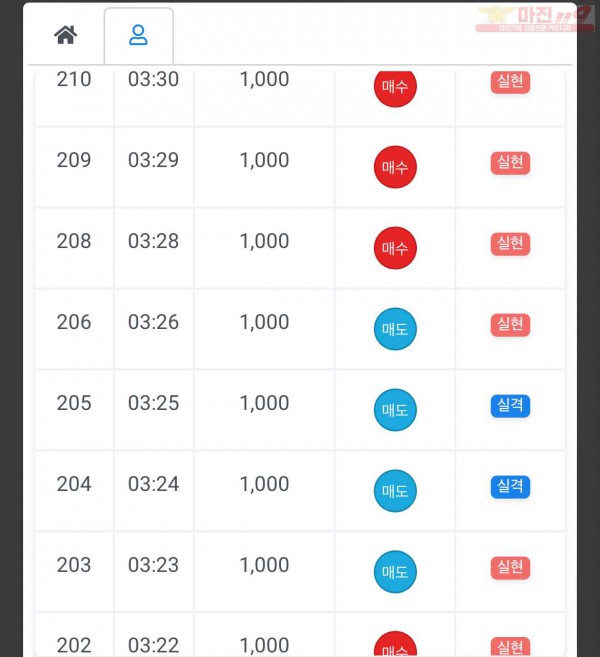The image size is (600, 657).
Task: Tap the 매도 circle at 03:24
Action: [x=395, y=491]
